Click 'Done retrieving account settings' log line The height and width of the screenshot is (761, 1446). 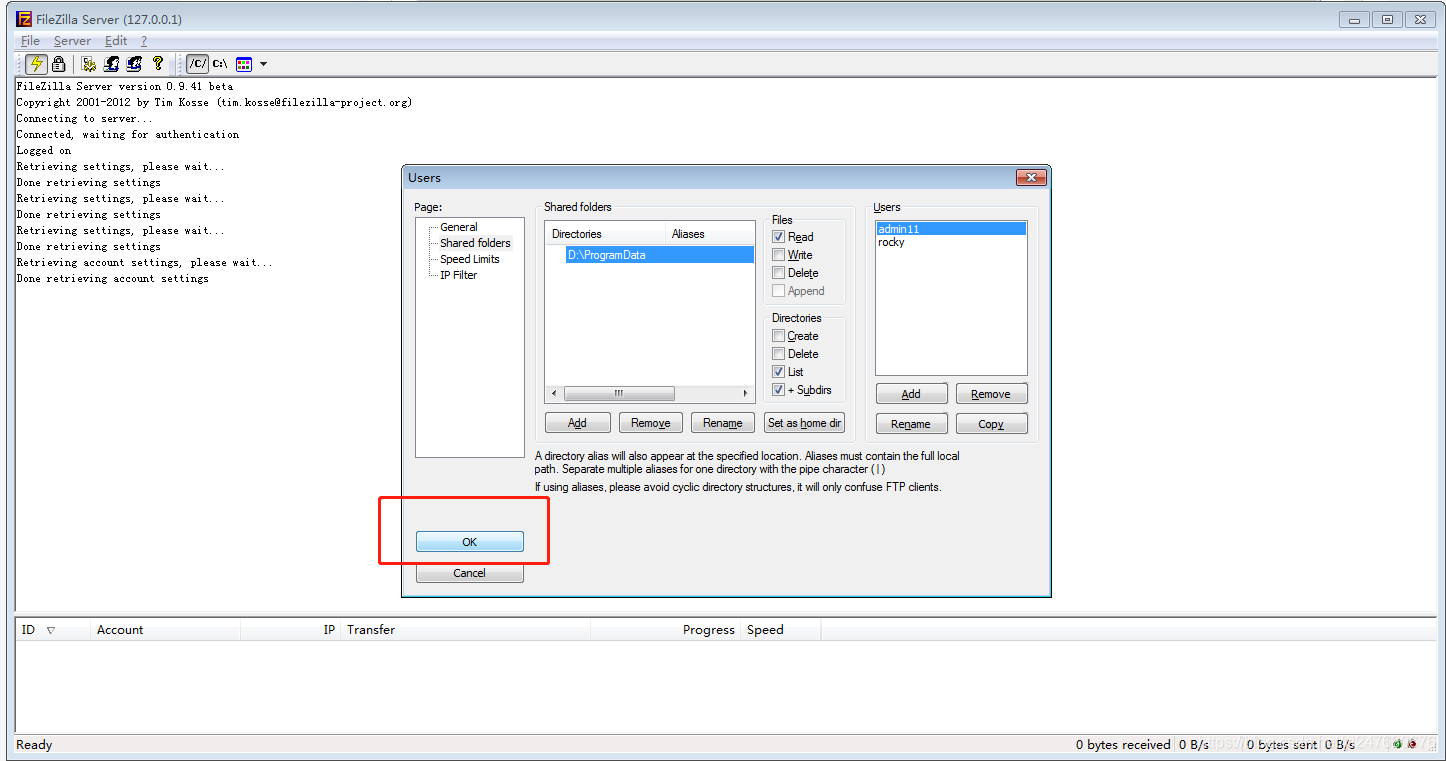point(112,279)
